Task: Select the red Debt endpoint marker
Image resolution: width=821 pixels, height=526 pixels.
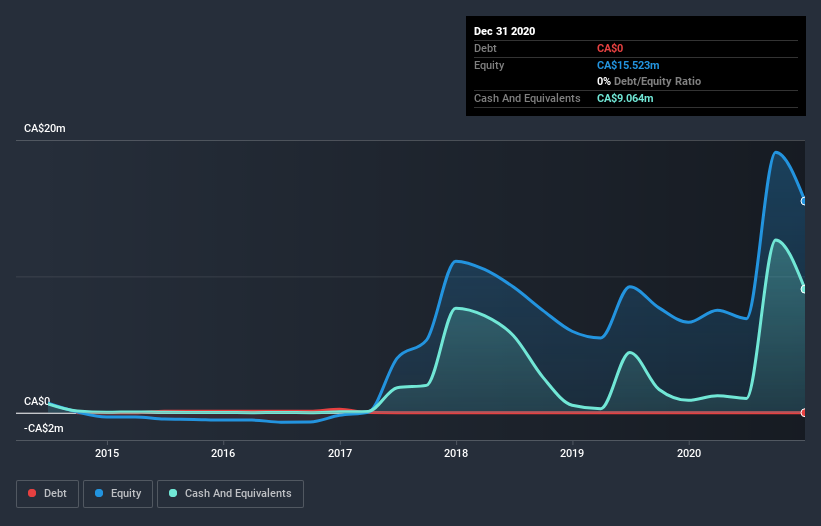Action: [x=804, y=412]
